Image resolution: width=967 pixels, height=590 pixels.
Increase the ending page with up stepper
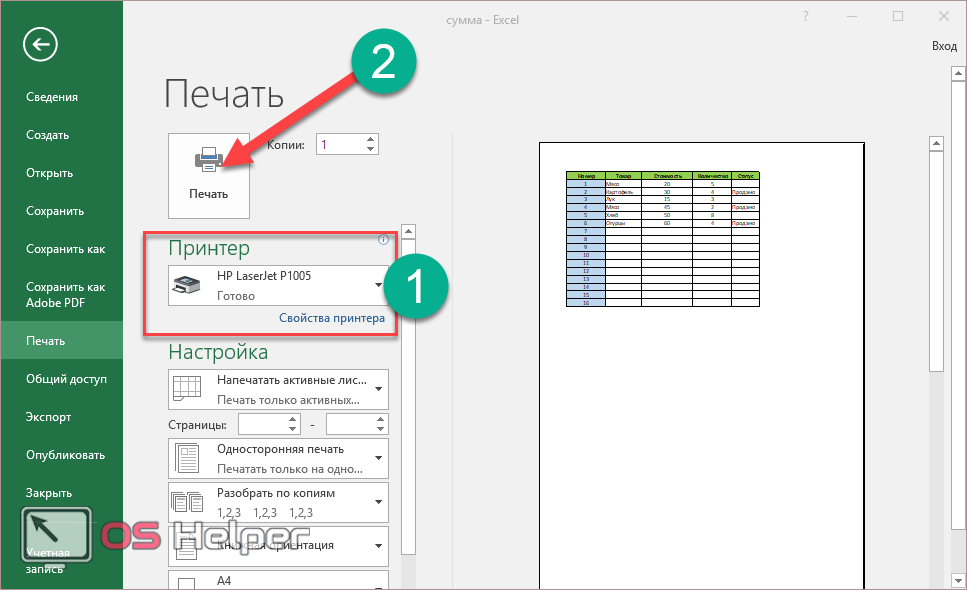point(381,419)
